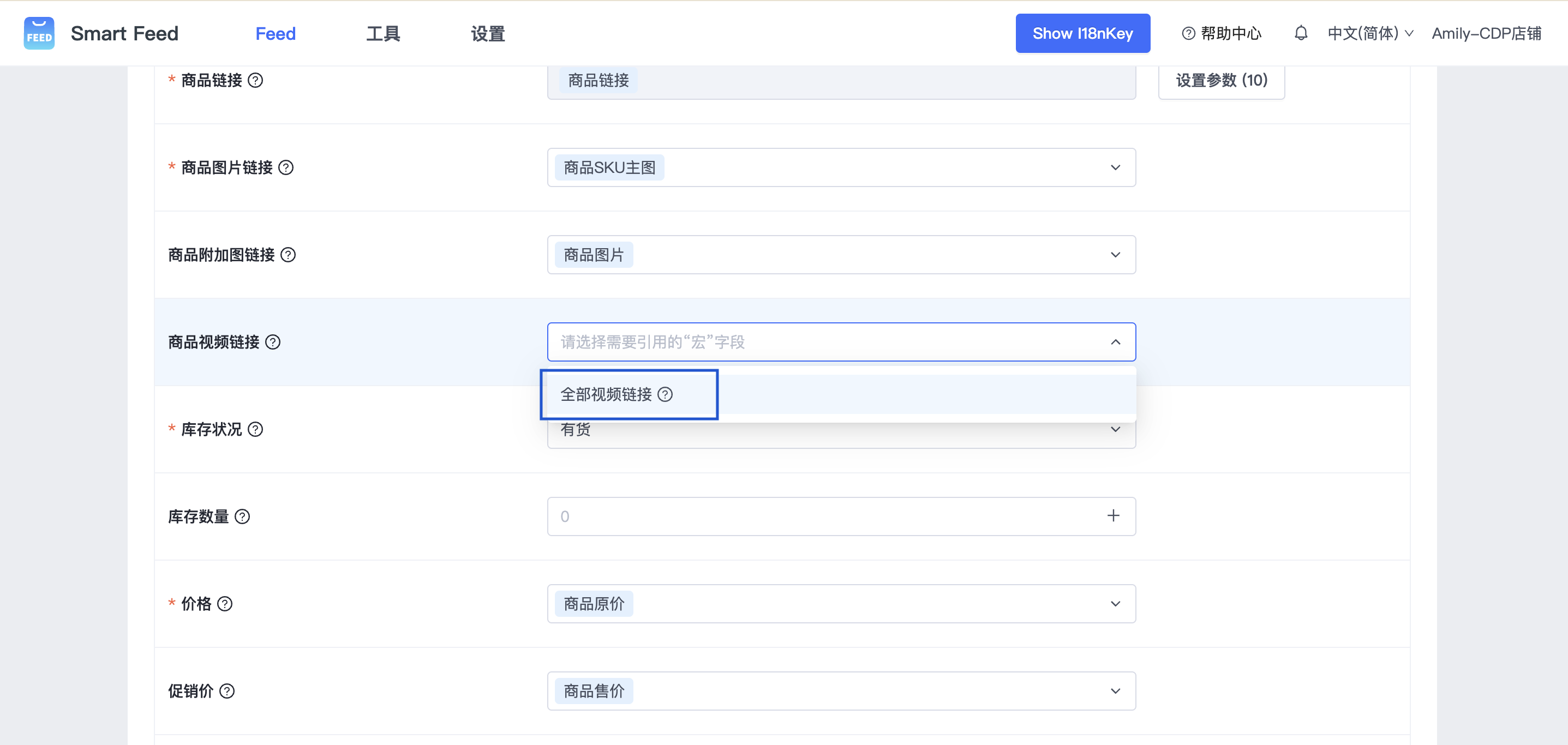
Task: Open the 库存状况 dropdown arrow
Action: 1115,430
